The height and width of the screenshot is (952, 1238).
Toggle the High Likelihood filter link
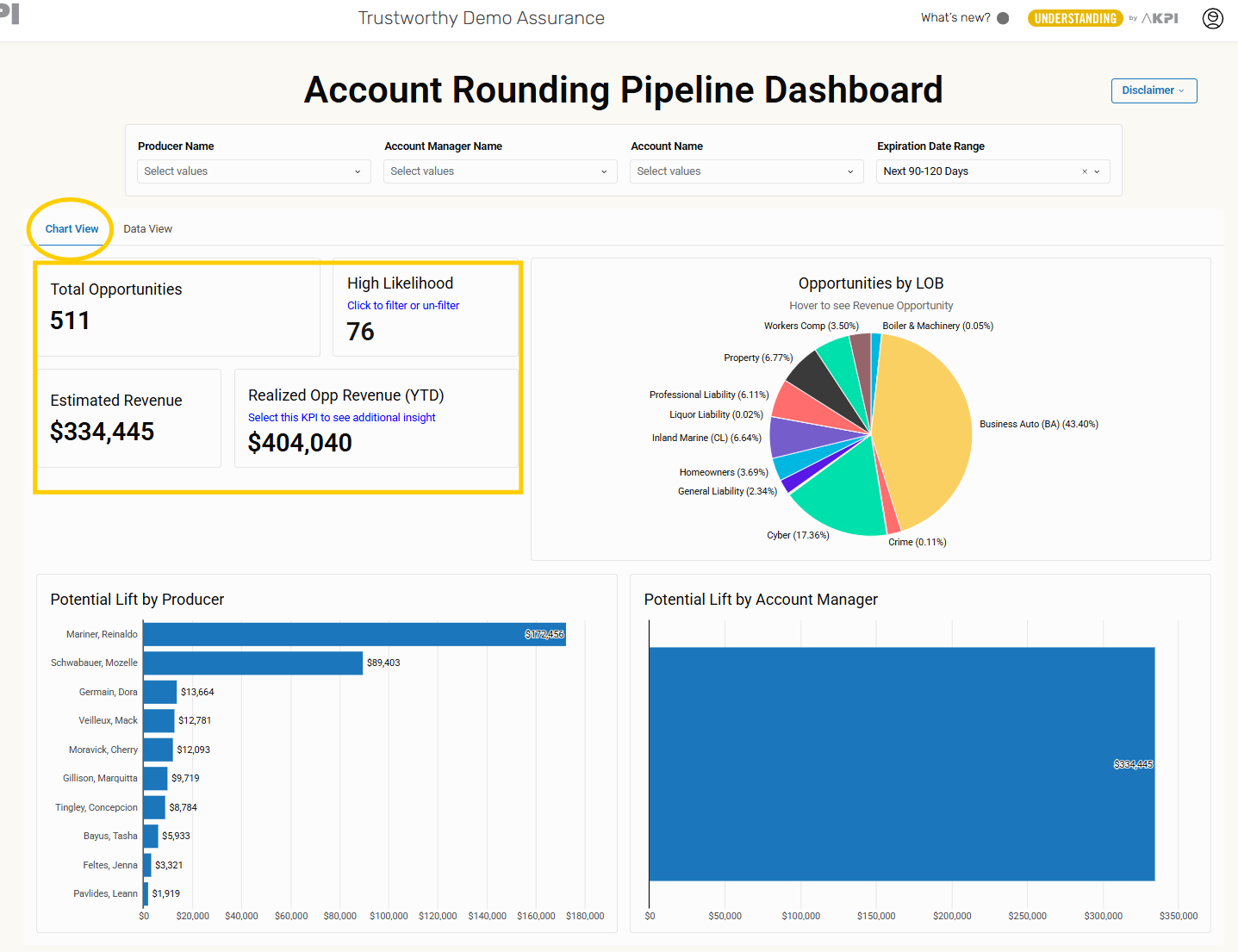403,306
